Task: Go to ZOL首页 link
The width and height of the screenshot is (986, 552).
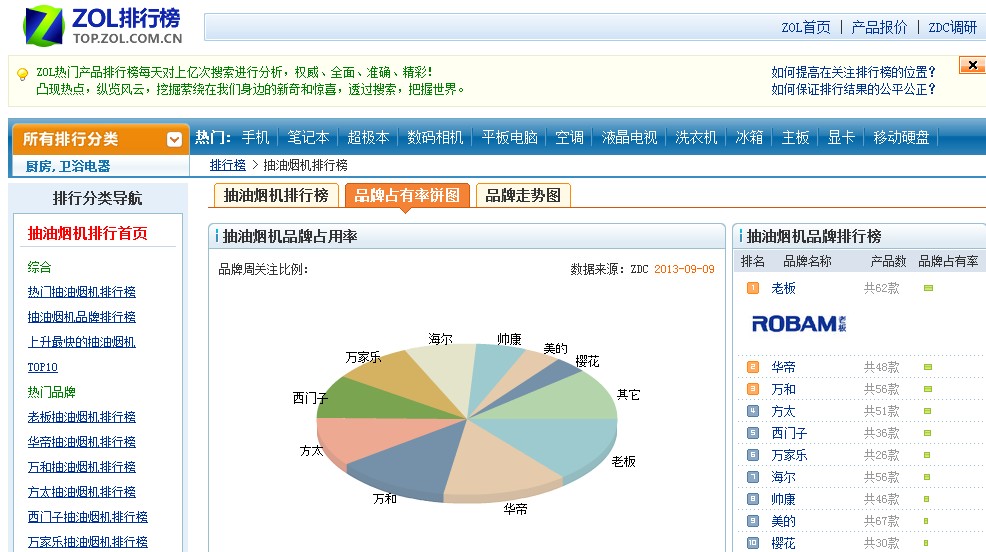Action: tap(806, 28)
